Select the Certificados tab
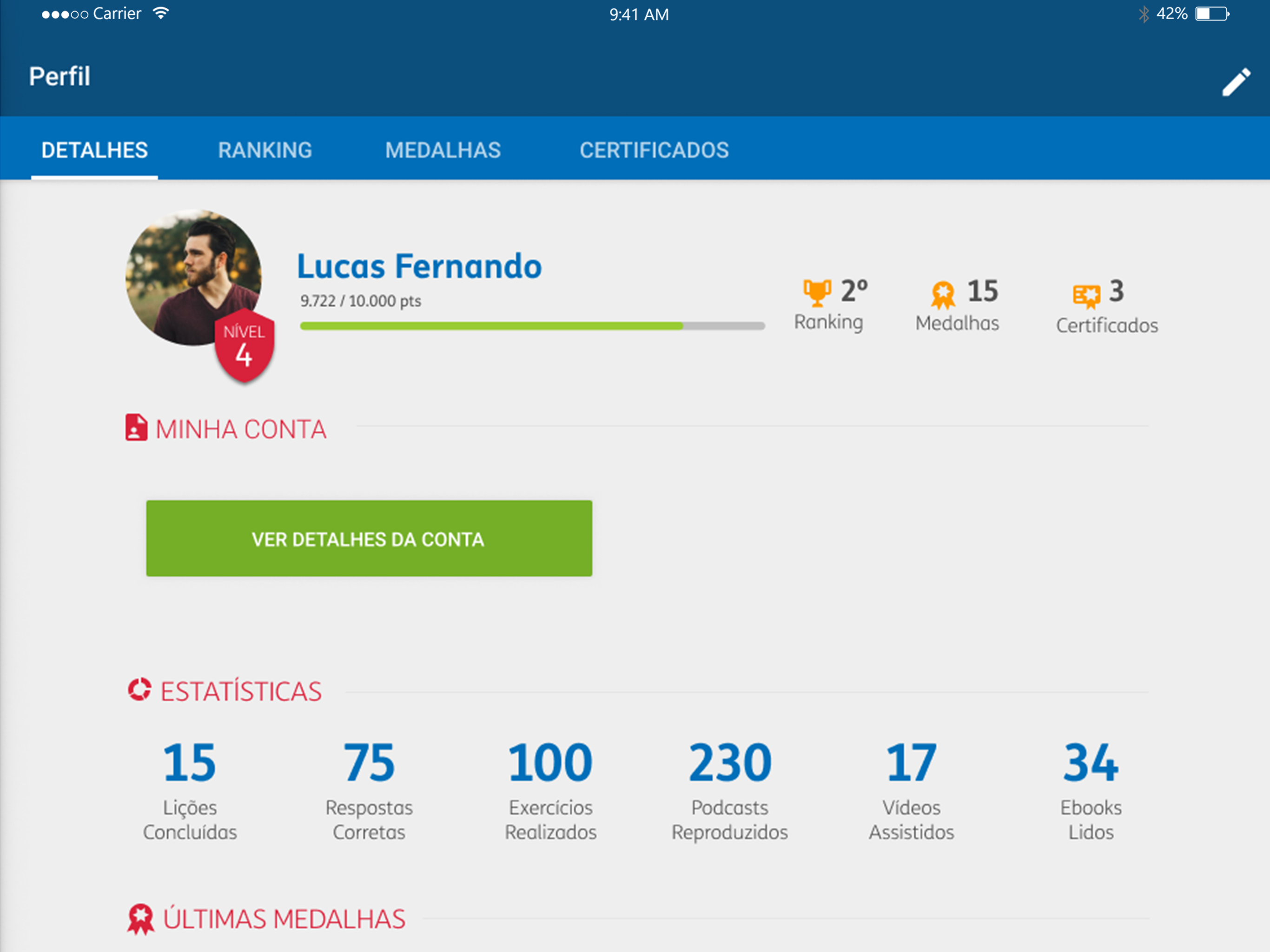This screenshot has width=1270, height=952. coord(654,150)
